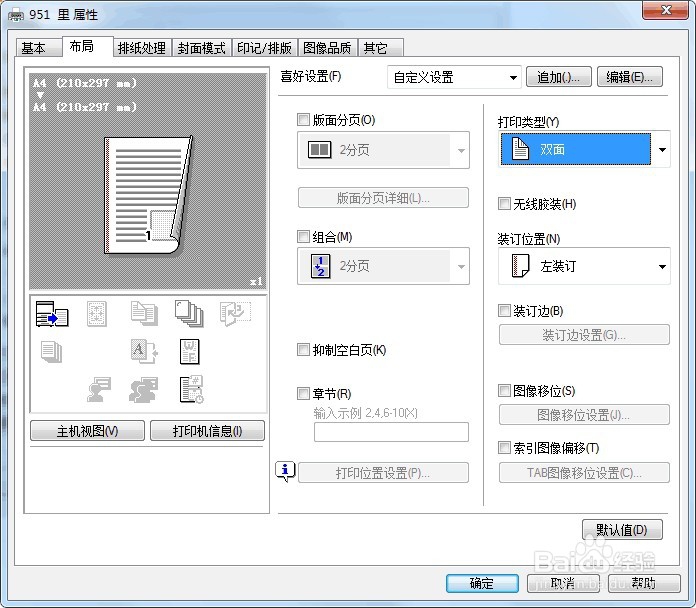
Task: Click the stacked sheets icon
Action: coord(189,314)
